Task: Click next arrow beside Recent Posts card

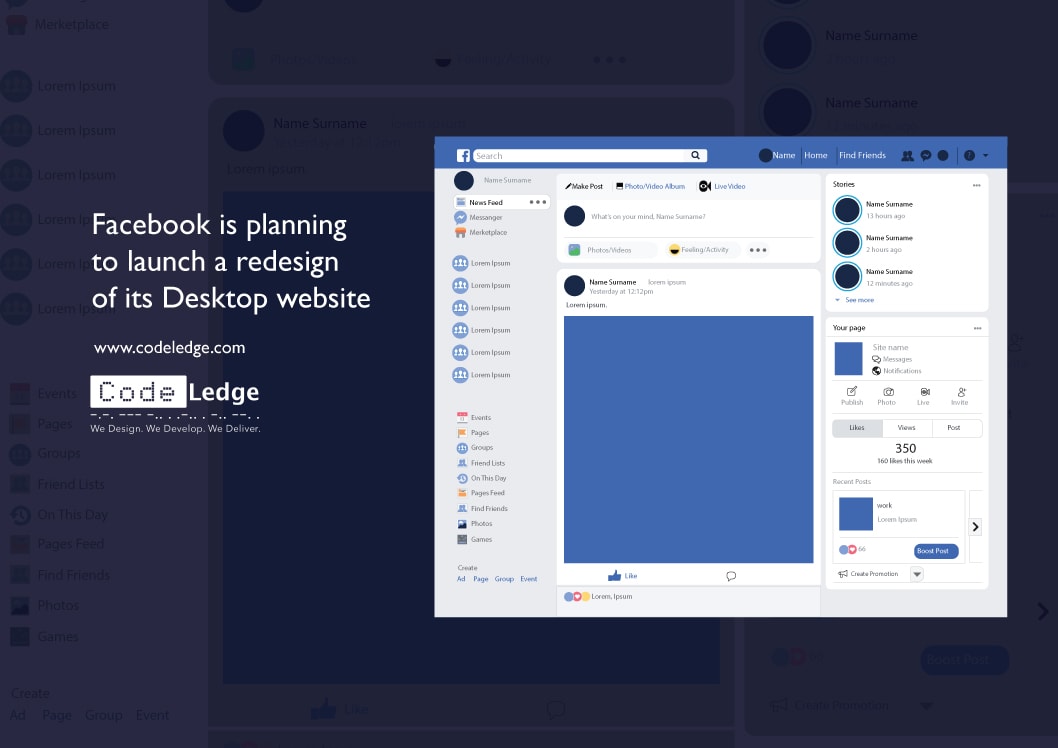Action: pyautogui.click(x=975, y=527)
